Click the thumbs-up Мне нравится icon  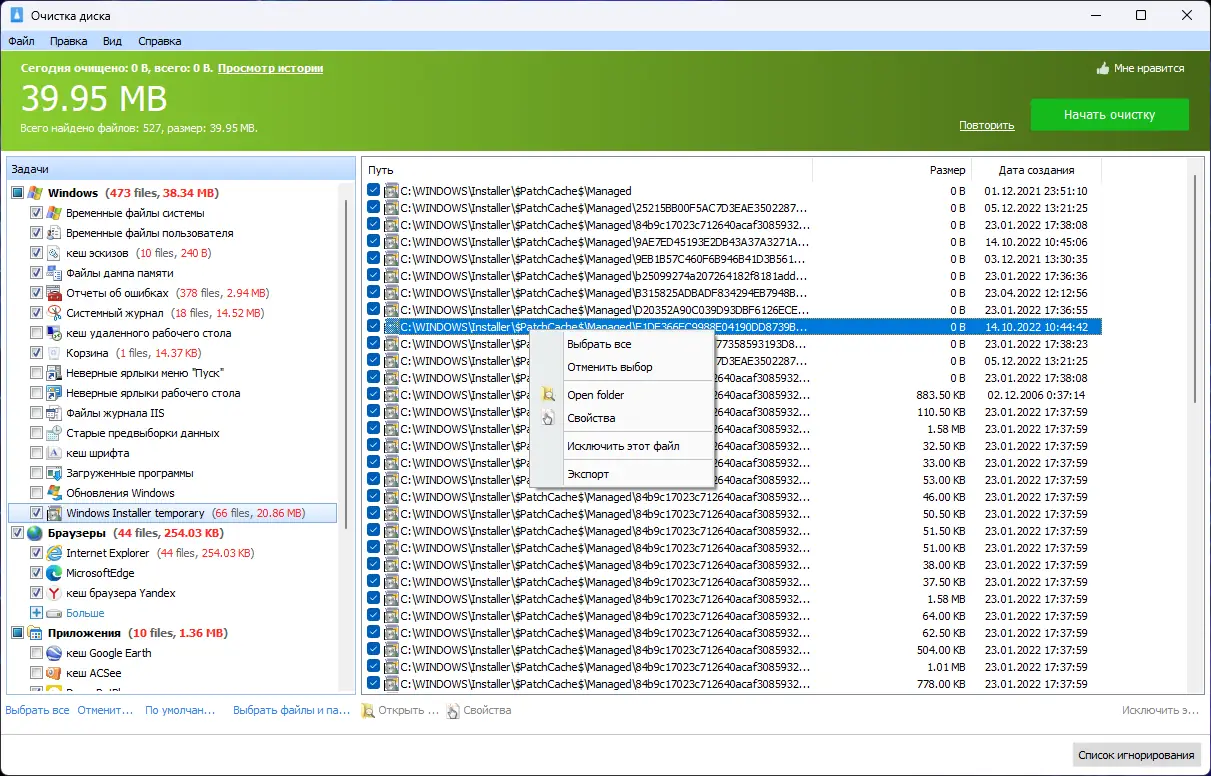1103,69
